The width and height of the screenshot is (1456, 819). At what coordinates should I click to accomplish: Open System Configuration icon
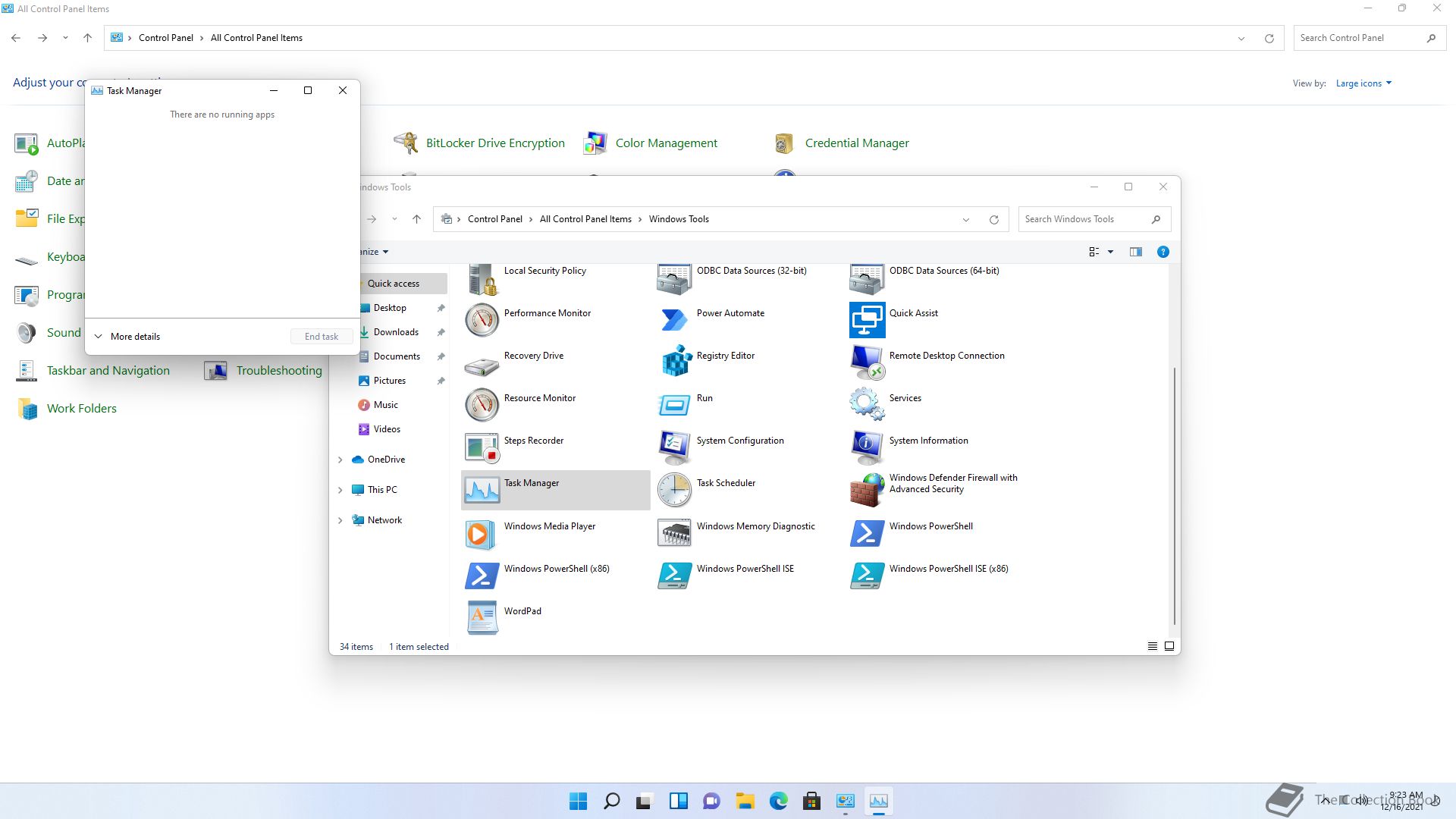675,447
